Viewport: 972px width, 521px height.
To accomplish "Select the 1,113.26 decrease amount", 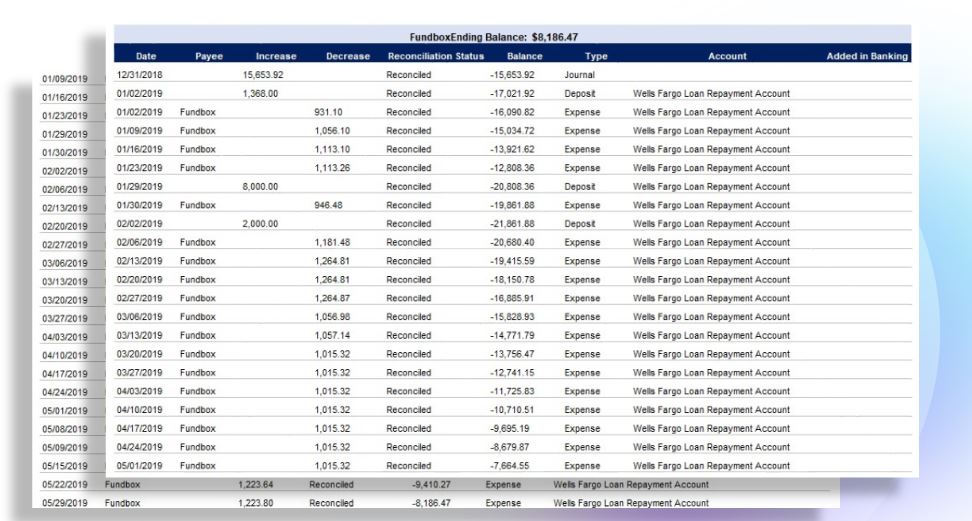I will [332, 167].
